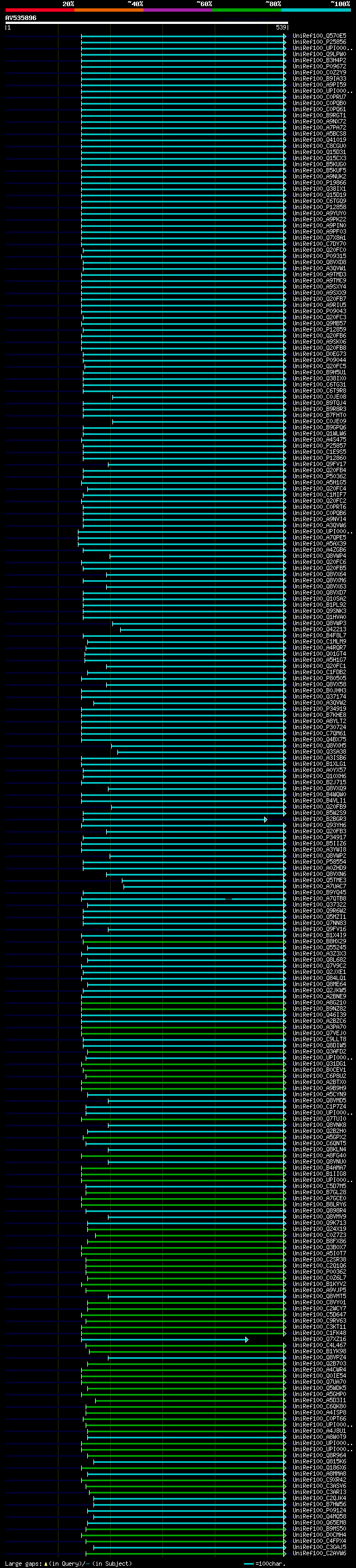Select the UniRef100_Q41019 label
The height and width of the screenshot is (1568, 356).
click(x=319, y=140)
